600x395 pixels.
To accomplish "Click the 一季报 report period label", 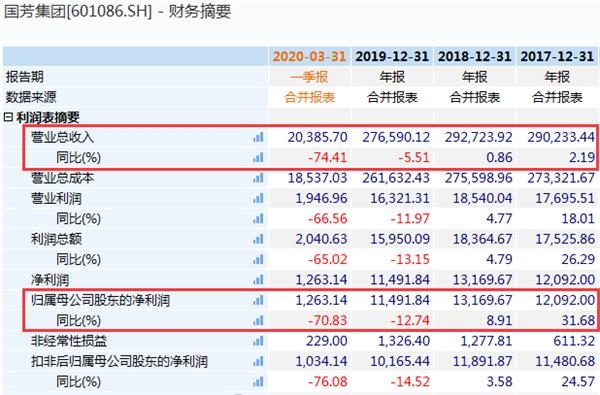I will [309, 77].
